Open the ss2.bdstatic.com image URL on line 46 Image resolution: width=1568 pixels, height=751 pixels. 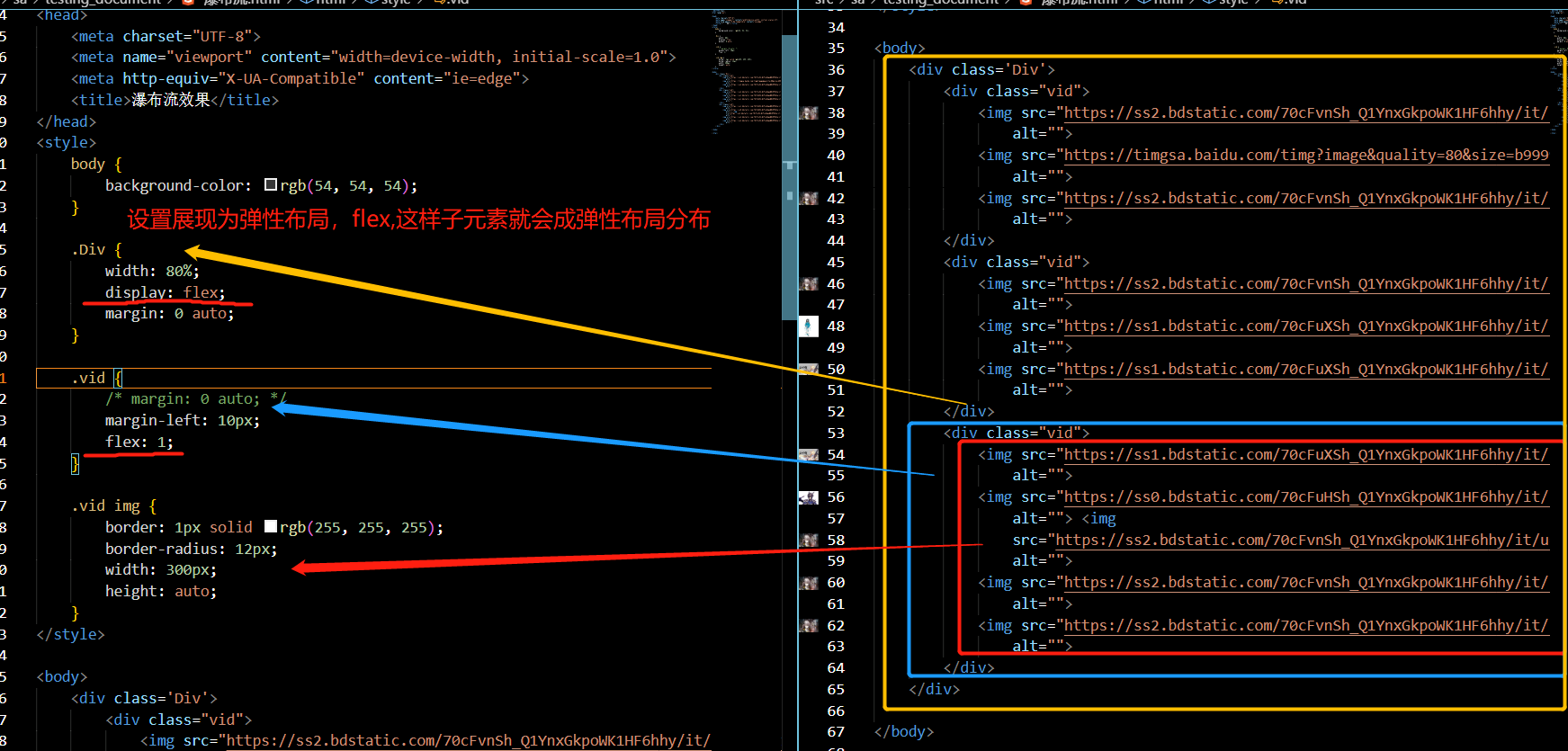(1306, 283)
